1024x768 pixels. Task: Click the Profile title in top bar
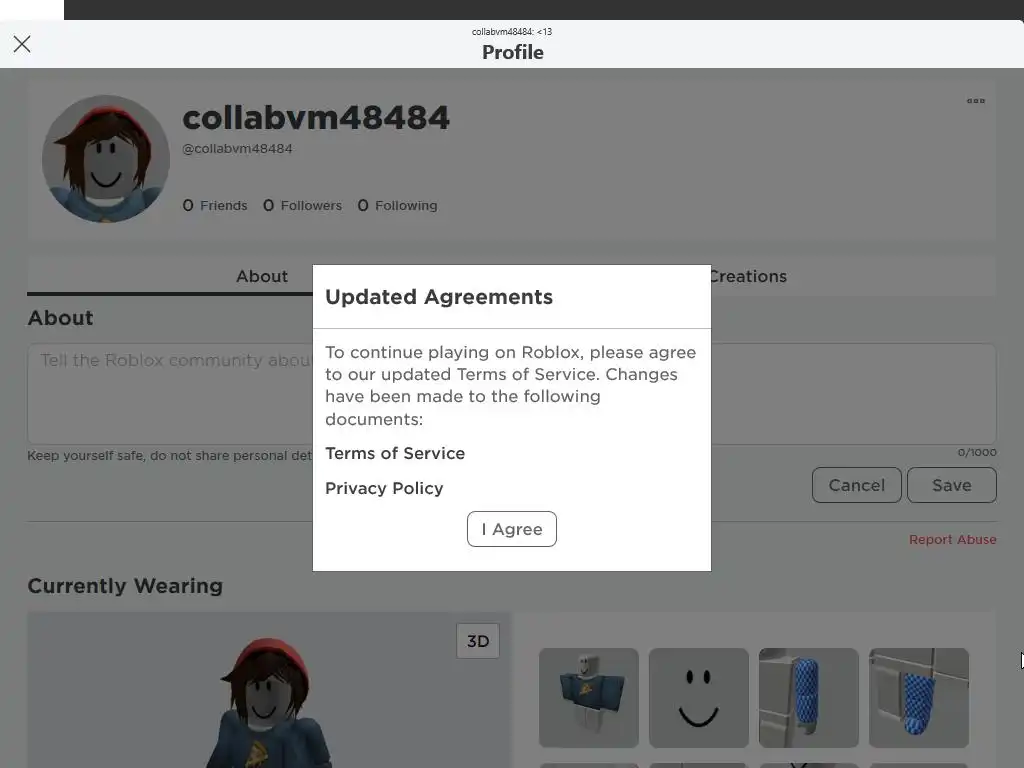coord(513,52)
